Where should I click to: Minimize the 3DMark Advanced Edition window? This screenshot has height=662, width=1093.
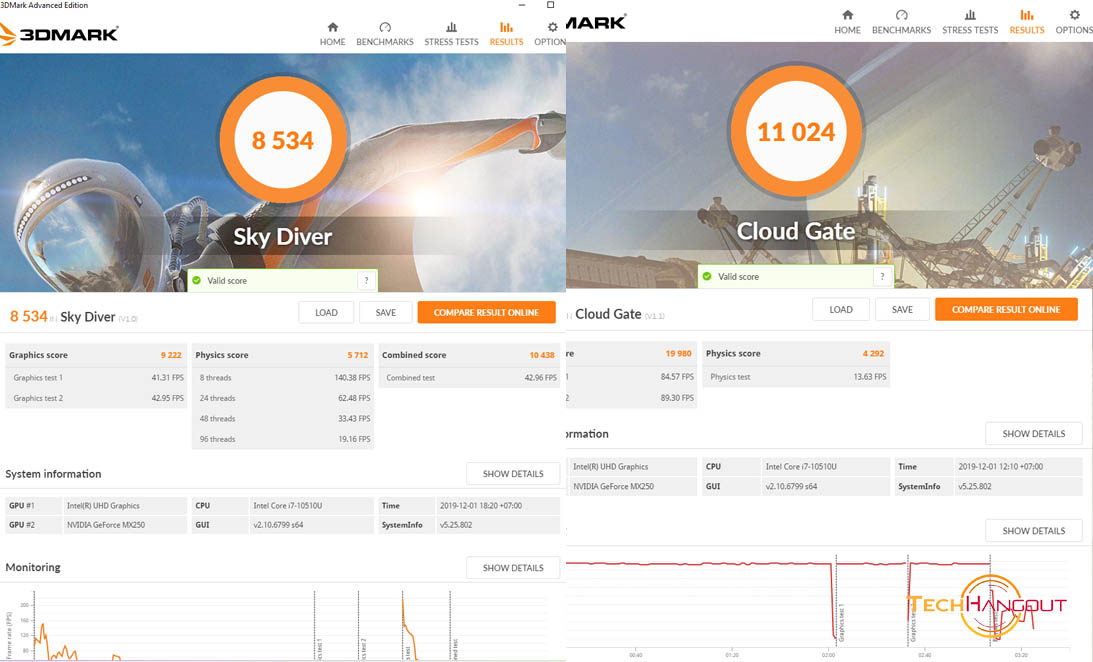[521, 5]
